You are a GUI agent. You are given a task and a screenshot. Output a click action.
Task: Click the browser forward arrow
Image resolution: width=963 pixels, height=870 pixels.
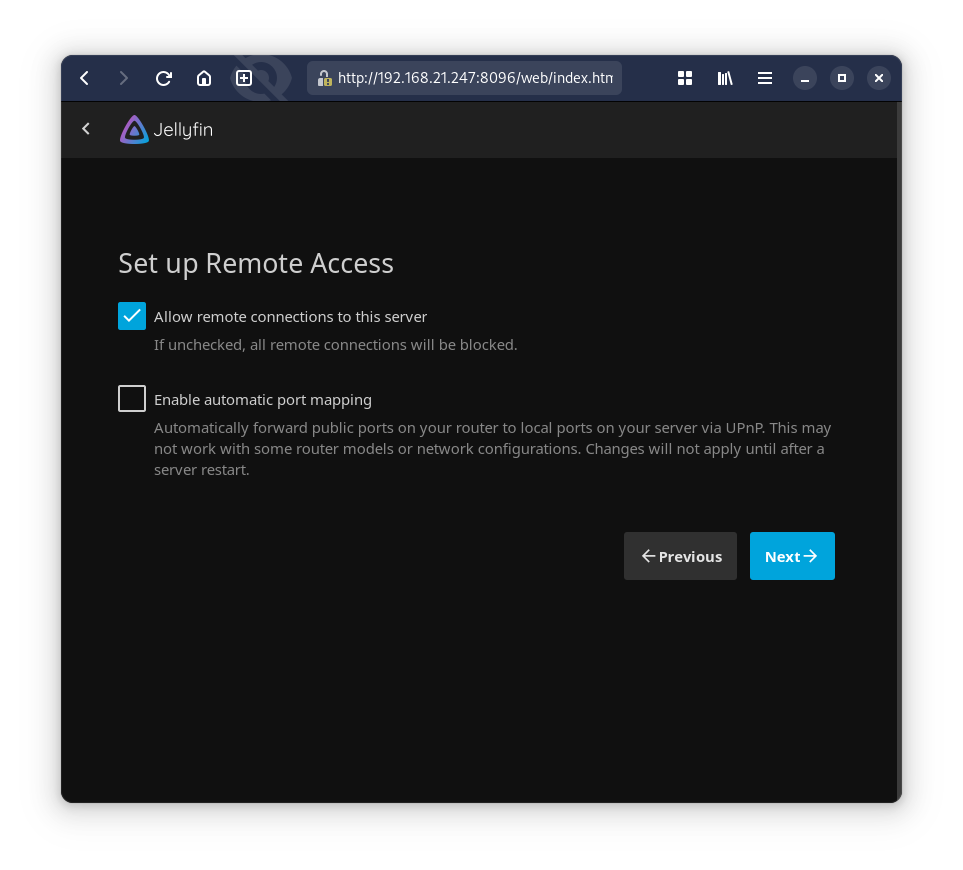(x=124, y=78)
